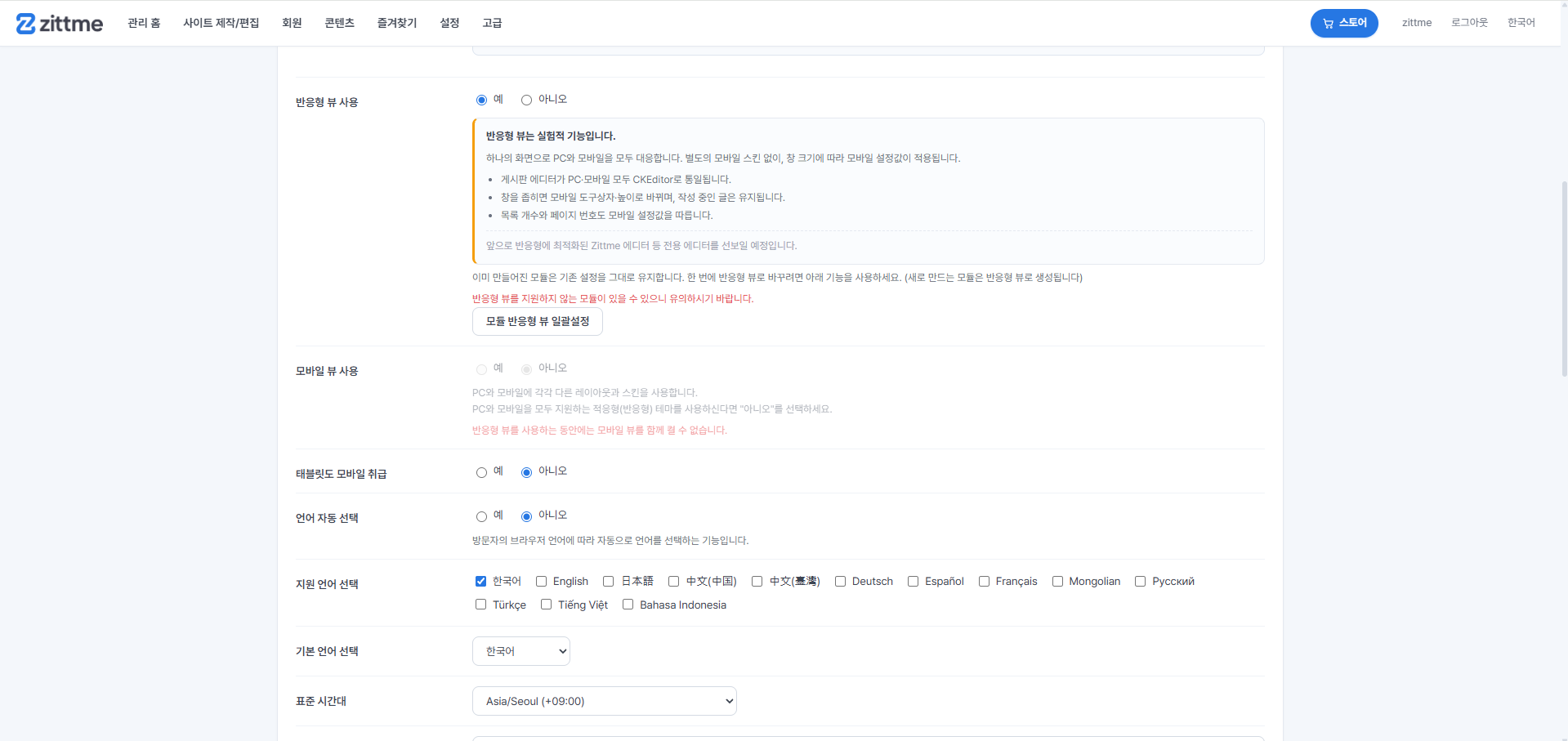Check the Русский language checkbox
This screenshot has width=1568, height=741.
point(1140,581)
